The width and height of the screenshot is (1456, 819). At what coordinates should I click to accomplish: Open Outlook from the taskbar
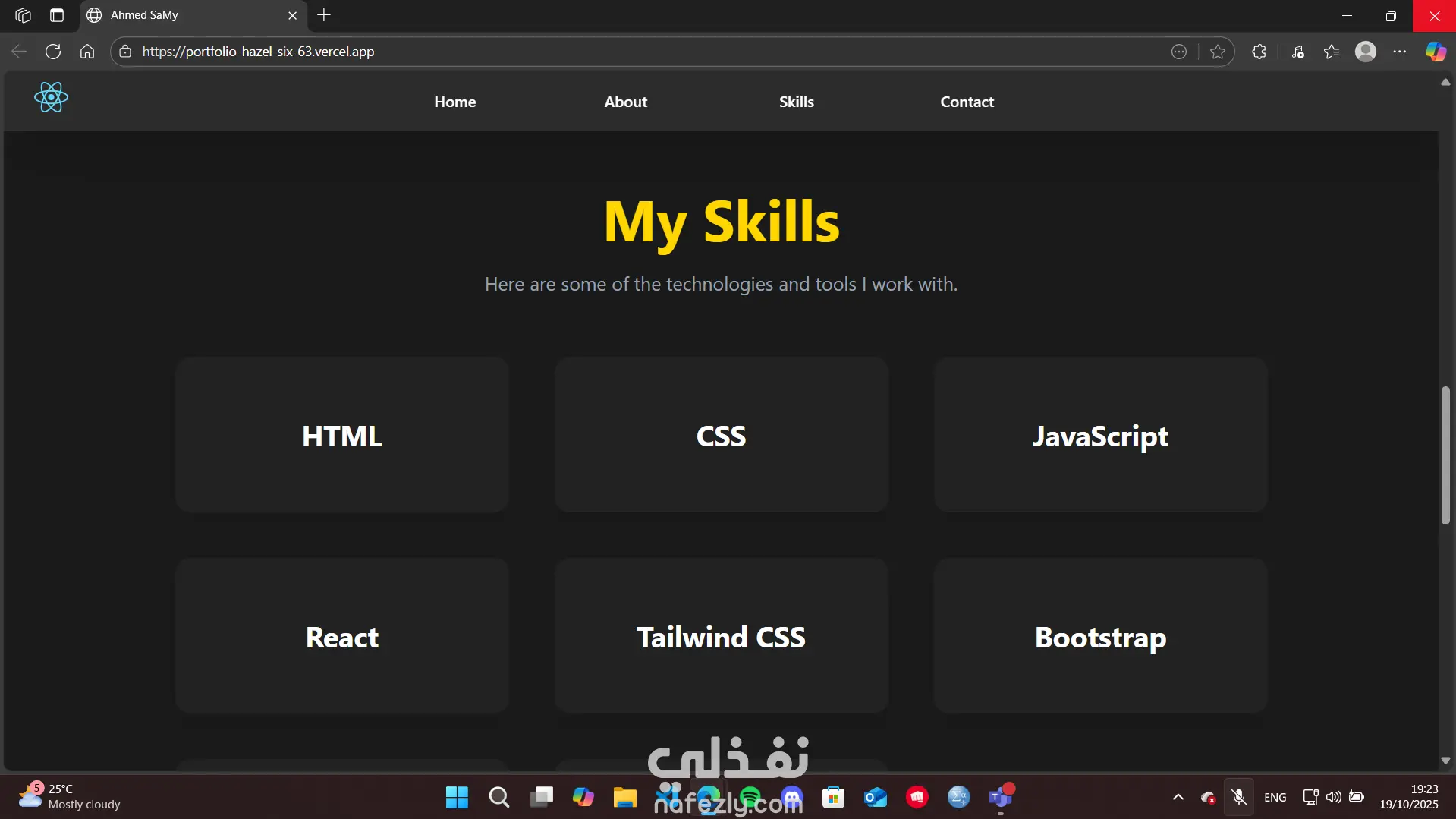point(876,797)
